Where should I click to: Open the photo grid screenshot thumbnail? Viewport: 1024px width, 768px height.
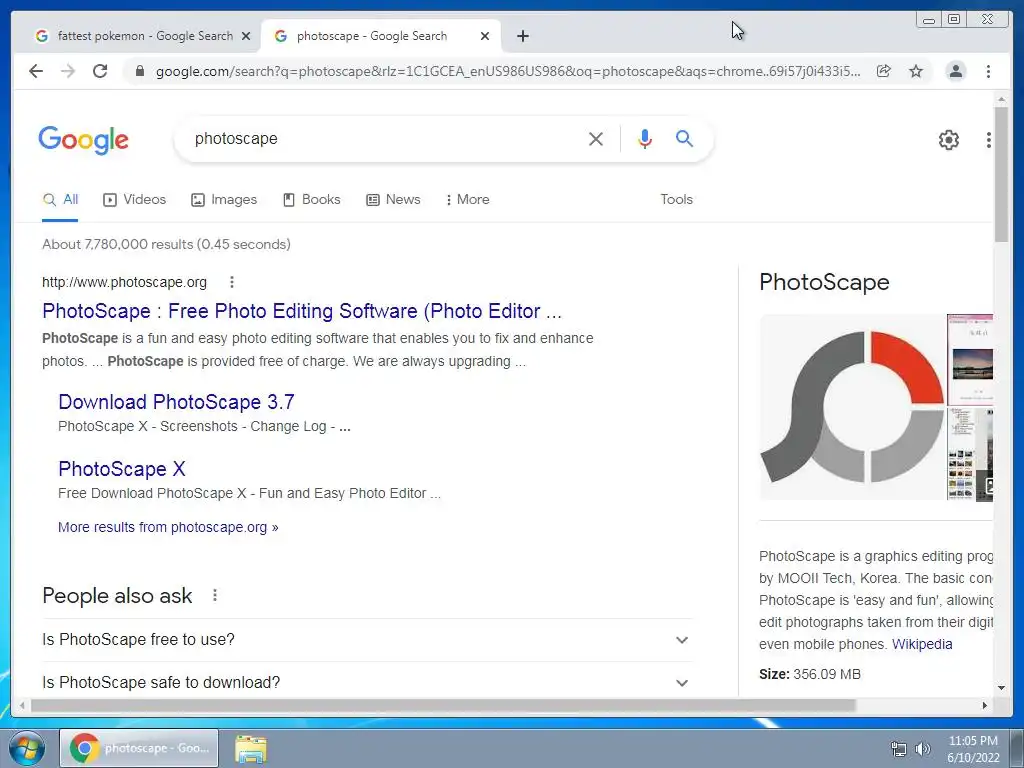click(970, 454)
